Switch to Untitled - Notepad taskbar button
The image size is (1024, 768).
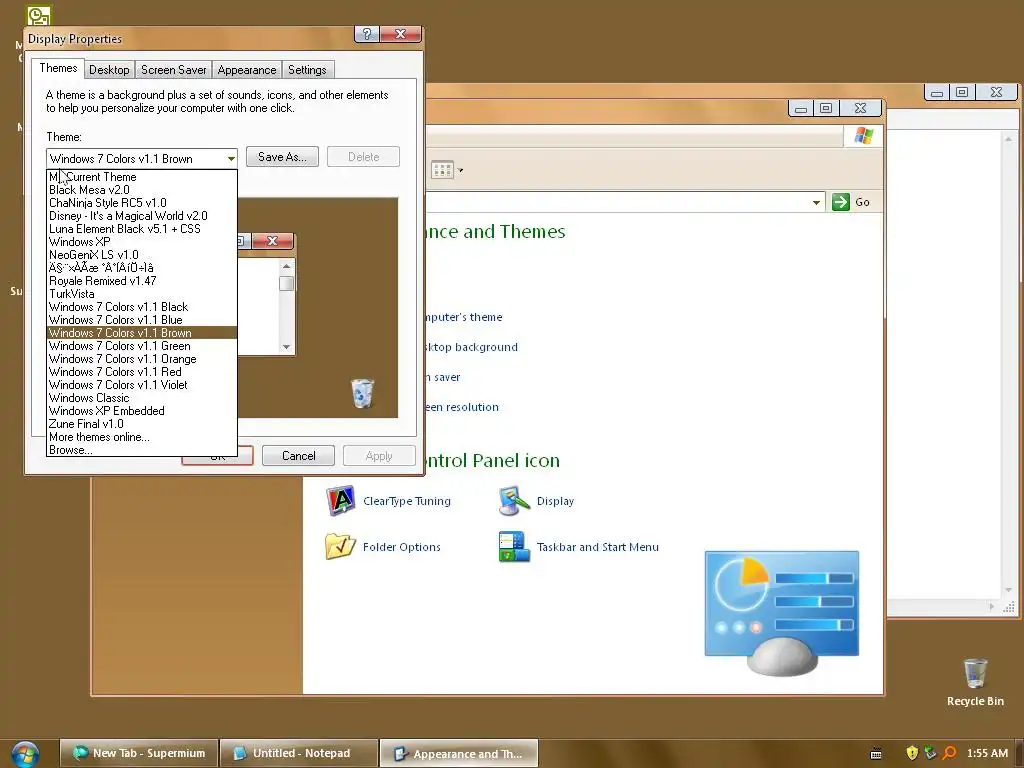(299, 753)
